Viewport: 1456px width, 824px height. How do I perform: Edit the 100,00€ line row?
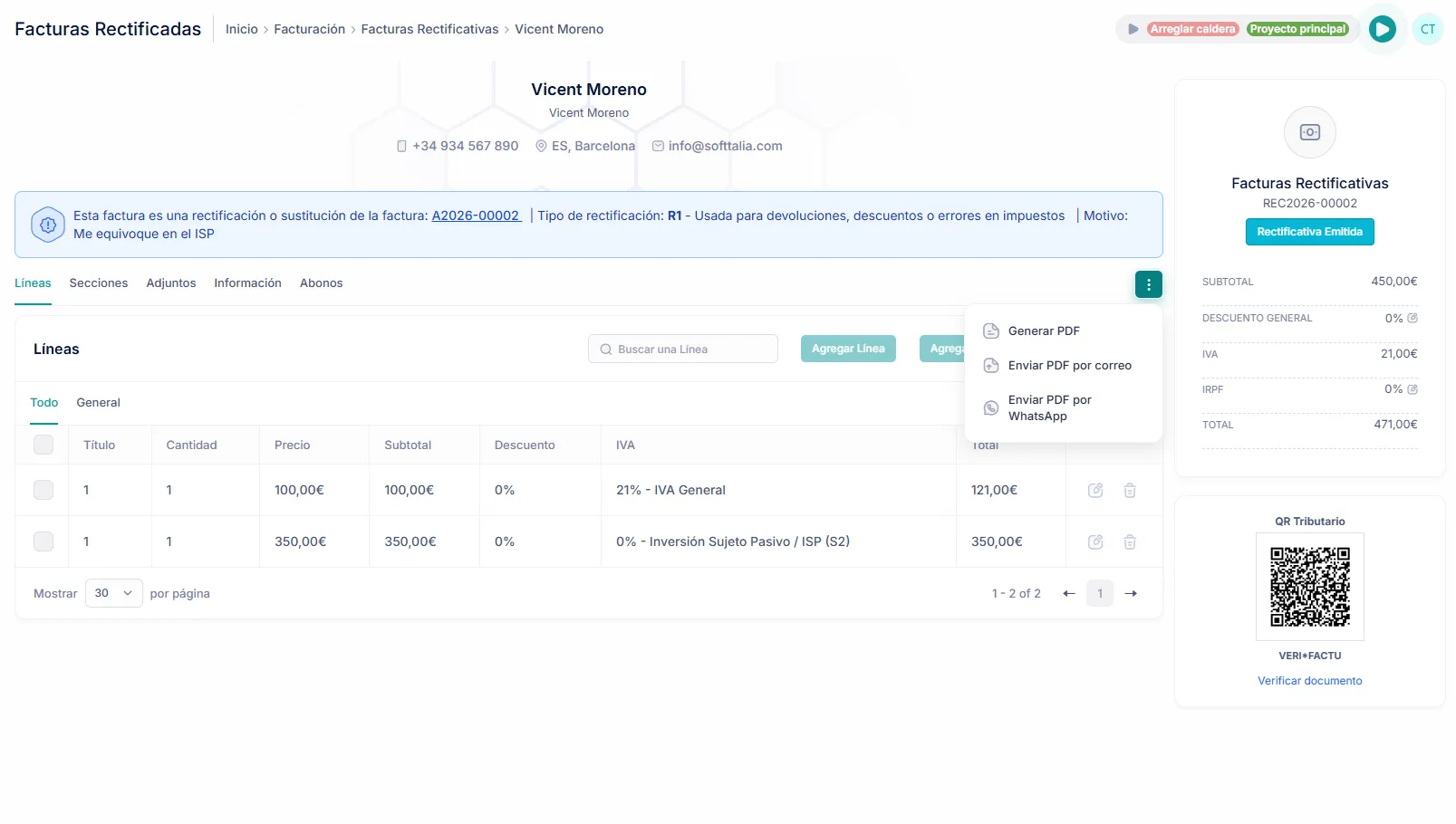point(1094,490)
